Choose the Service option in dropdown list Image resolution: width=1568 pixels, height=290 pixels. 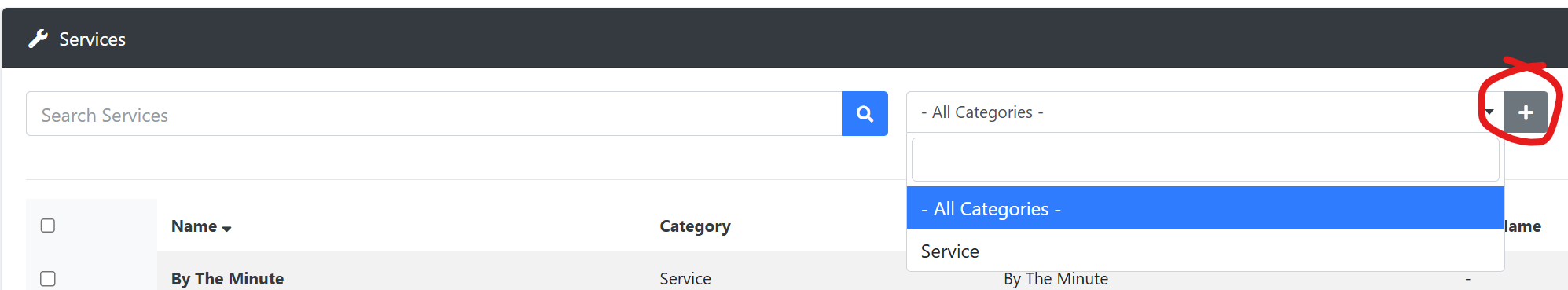coord(1205,251)
